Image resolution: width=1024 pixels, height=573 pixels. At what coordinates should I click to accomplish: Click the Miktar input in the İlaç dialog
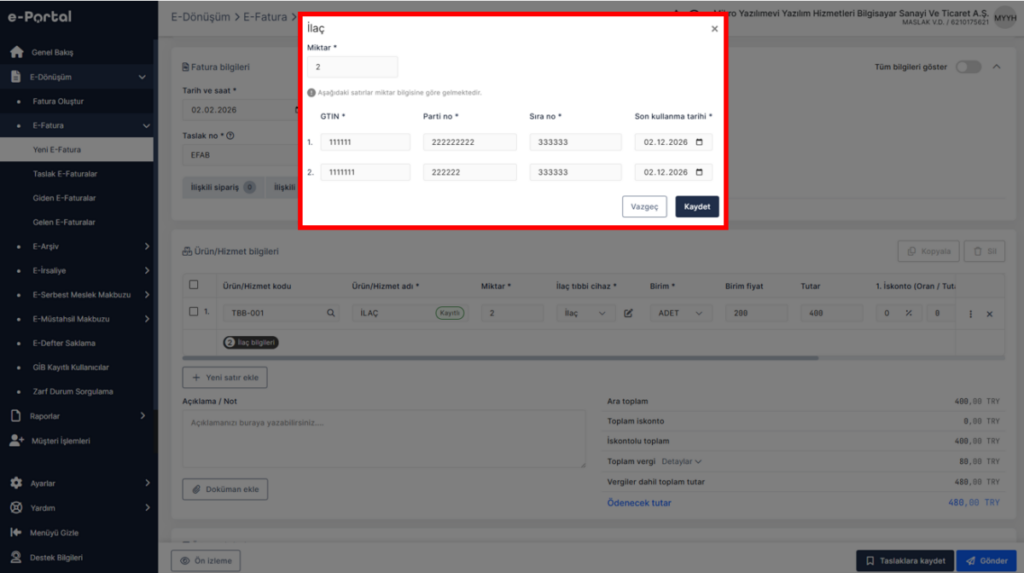click(x=353, y=67)
